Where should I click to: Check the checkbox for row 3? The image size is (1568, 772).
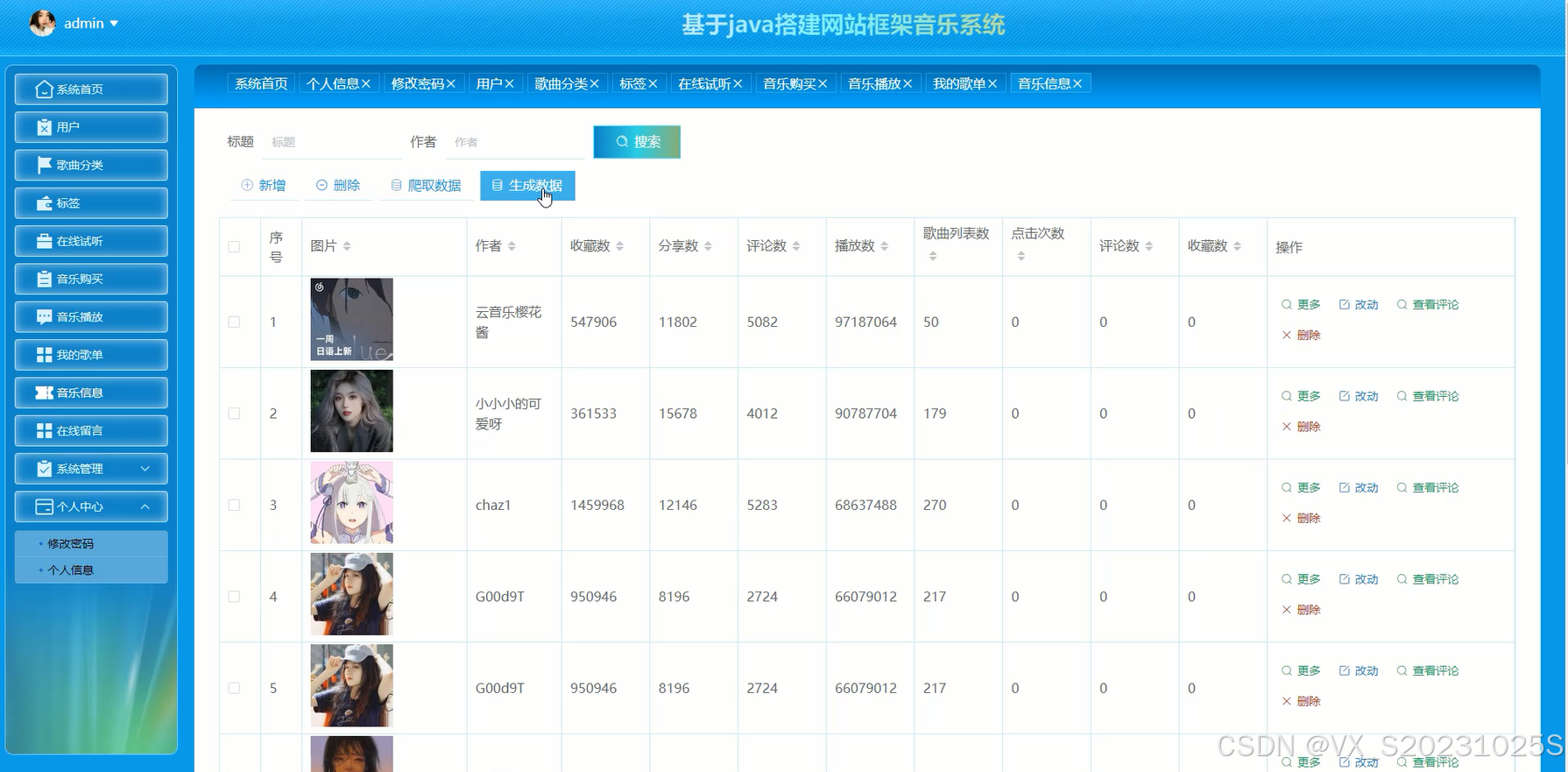[234, 505]
